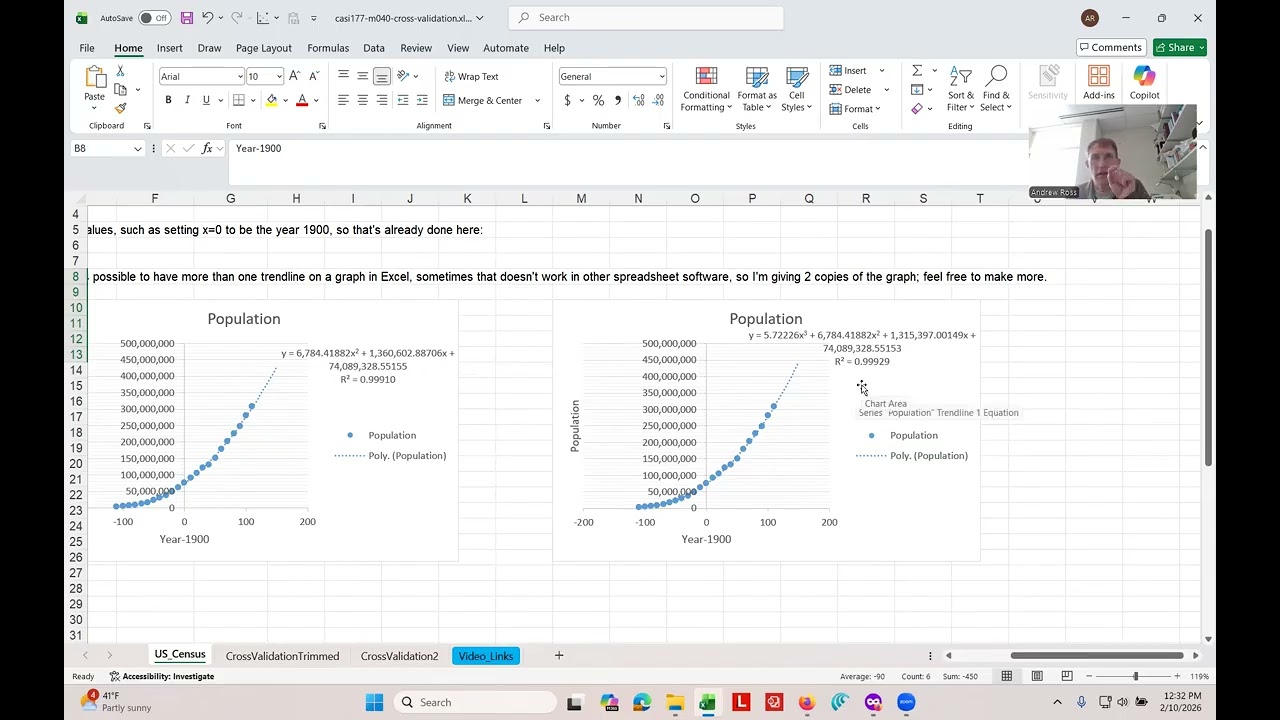Open Conditional Formatting menu
This screenshot has width=1280, height=720.
point(706,90)
